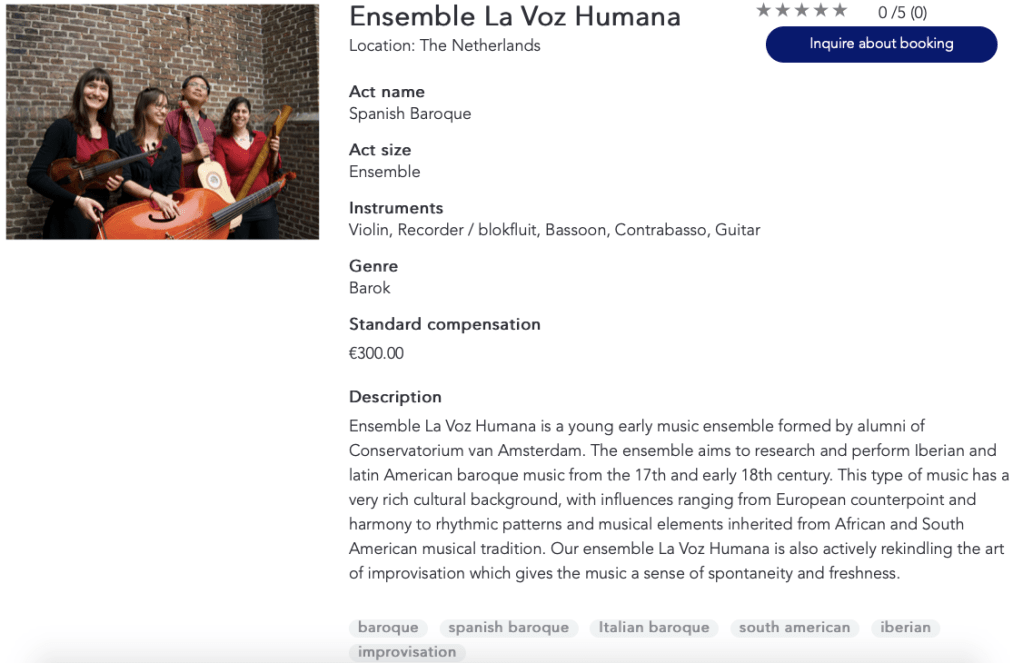
Task: Choose the "iberian" tag
Action: [905, 628]
